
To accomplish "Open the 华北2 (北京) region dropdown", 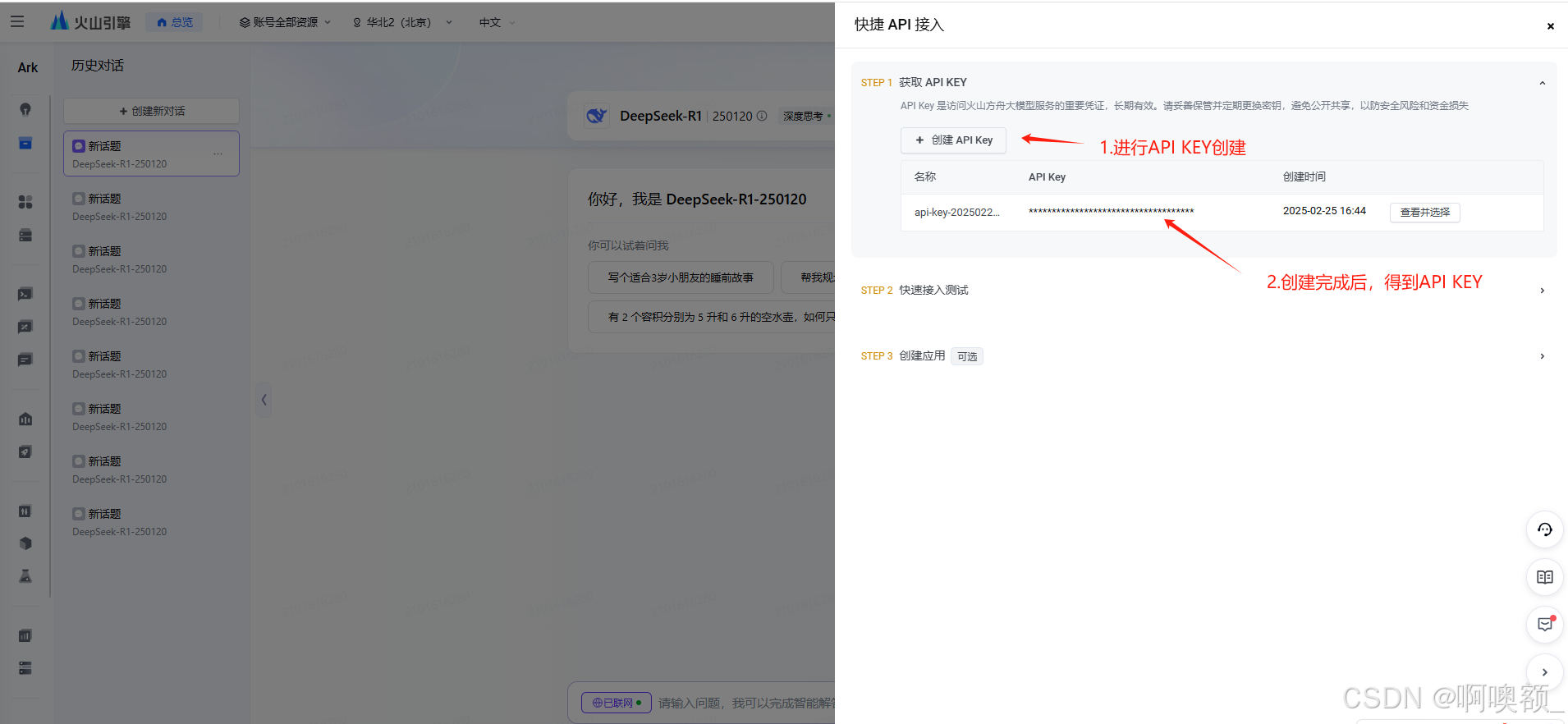I will 402,22.
